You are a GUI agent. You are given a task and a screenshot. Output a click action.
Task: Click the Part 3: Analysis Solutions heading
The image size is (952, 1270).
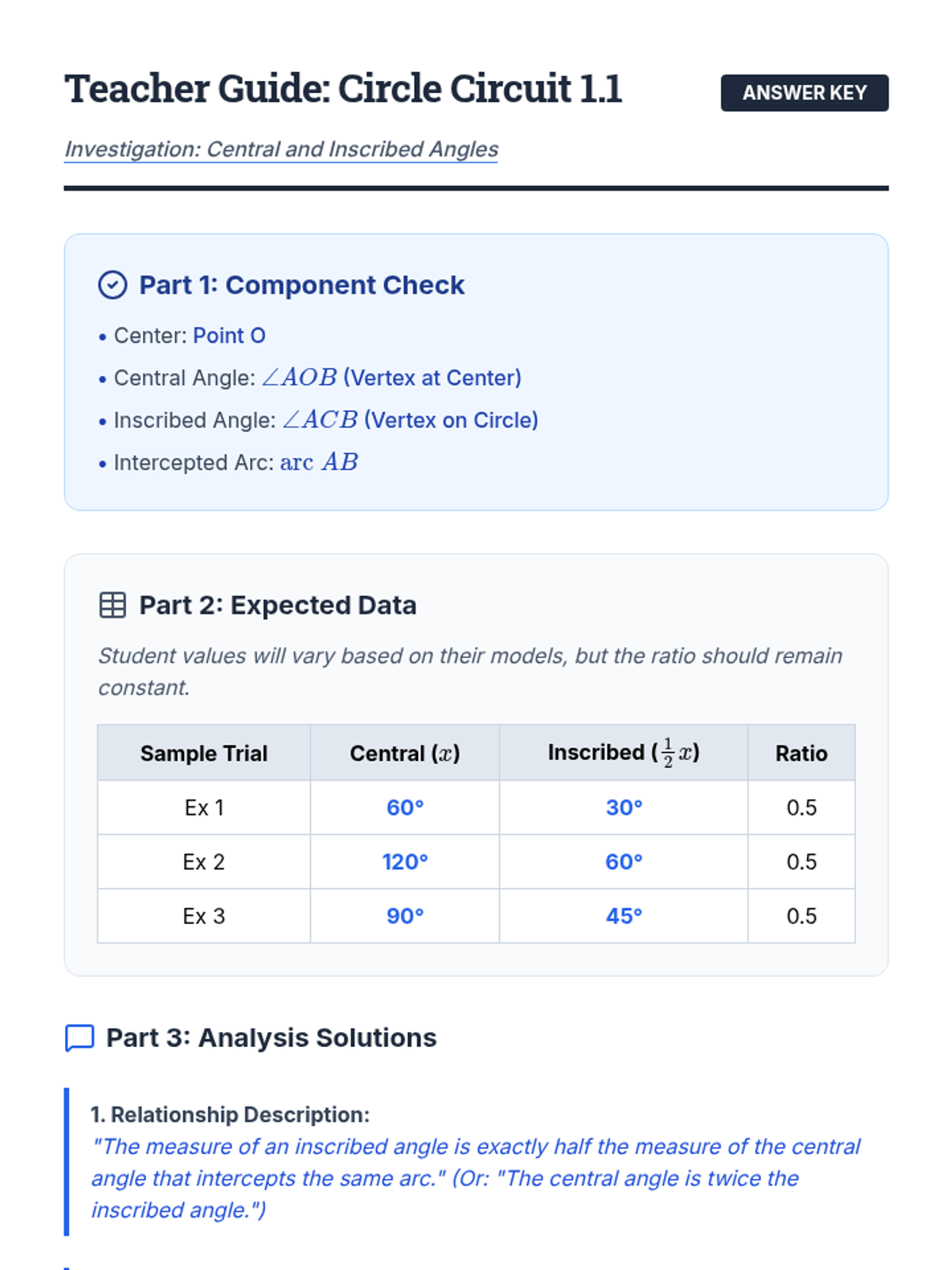271,1037
